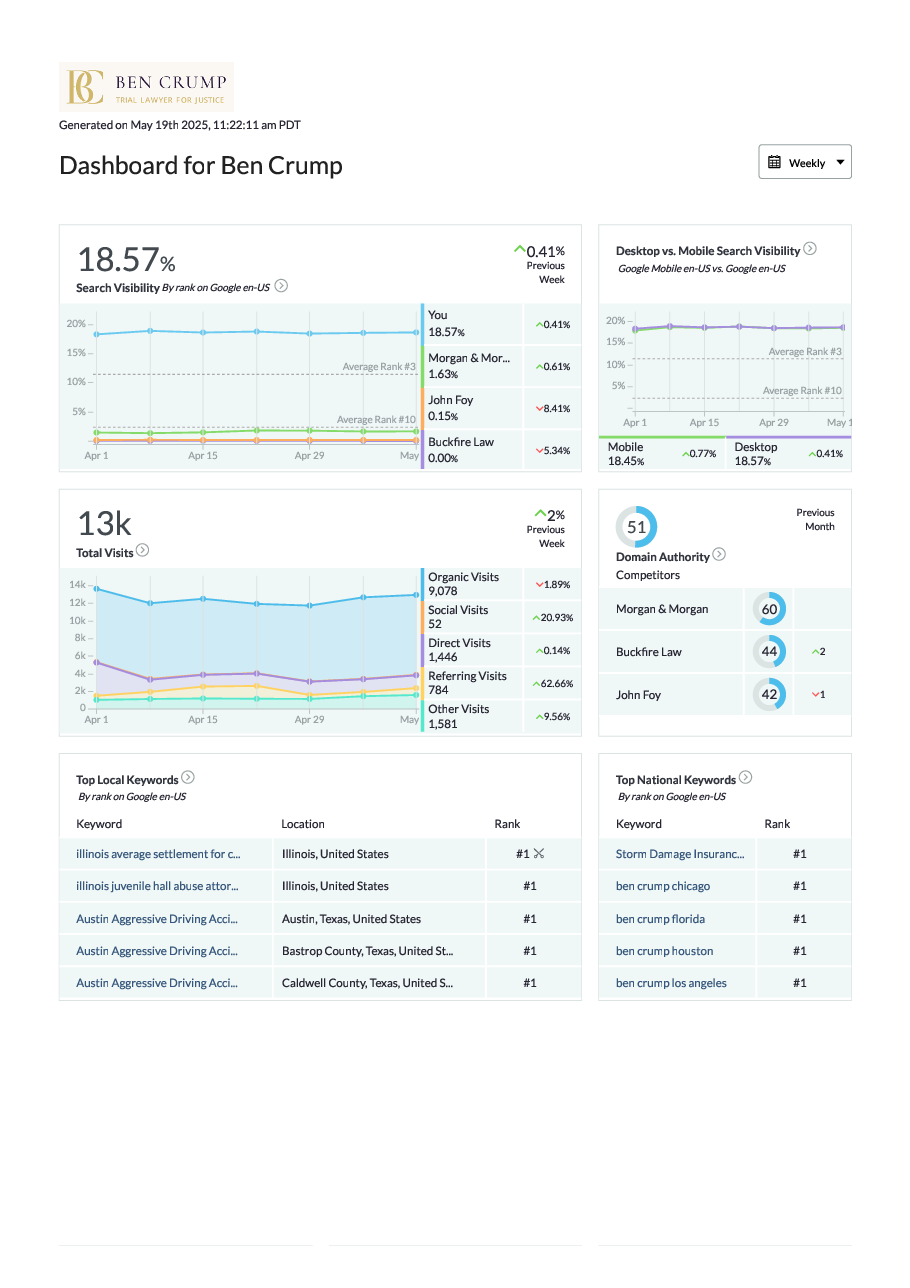Image resolution: width=910 pixels, height=1288 pixels.
Task: Open the Total Visits info icon
Action: pos(143,550)
